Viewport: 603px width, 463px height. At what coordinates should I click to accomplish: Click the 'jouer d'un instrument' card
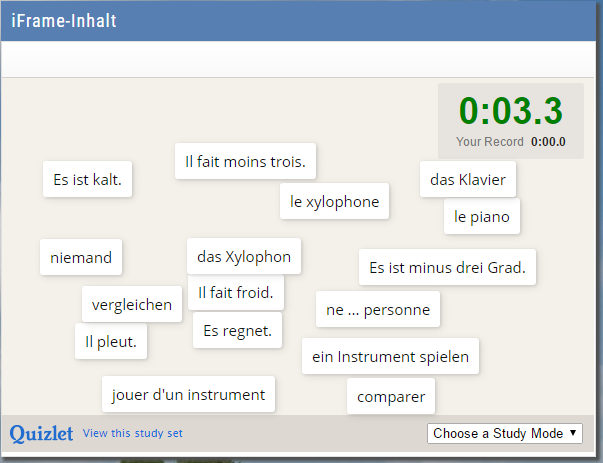(x=188, y=394)
